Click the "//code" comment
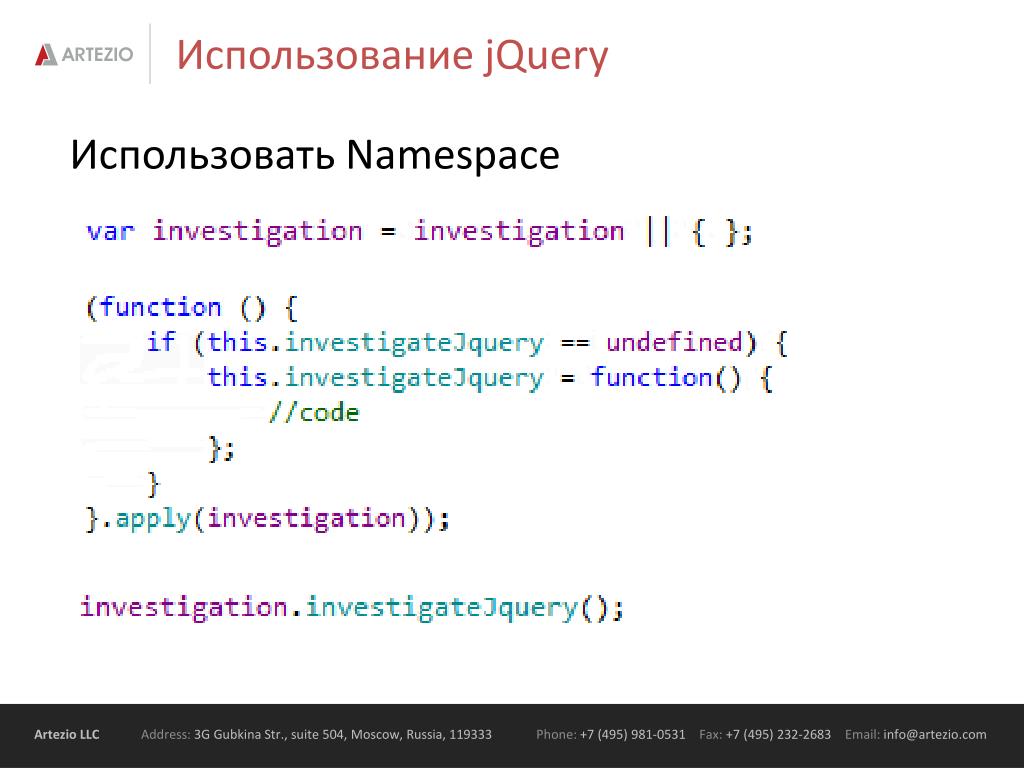The height and width of the screenshot is (768, 1024). click(x=314, y=413)
